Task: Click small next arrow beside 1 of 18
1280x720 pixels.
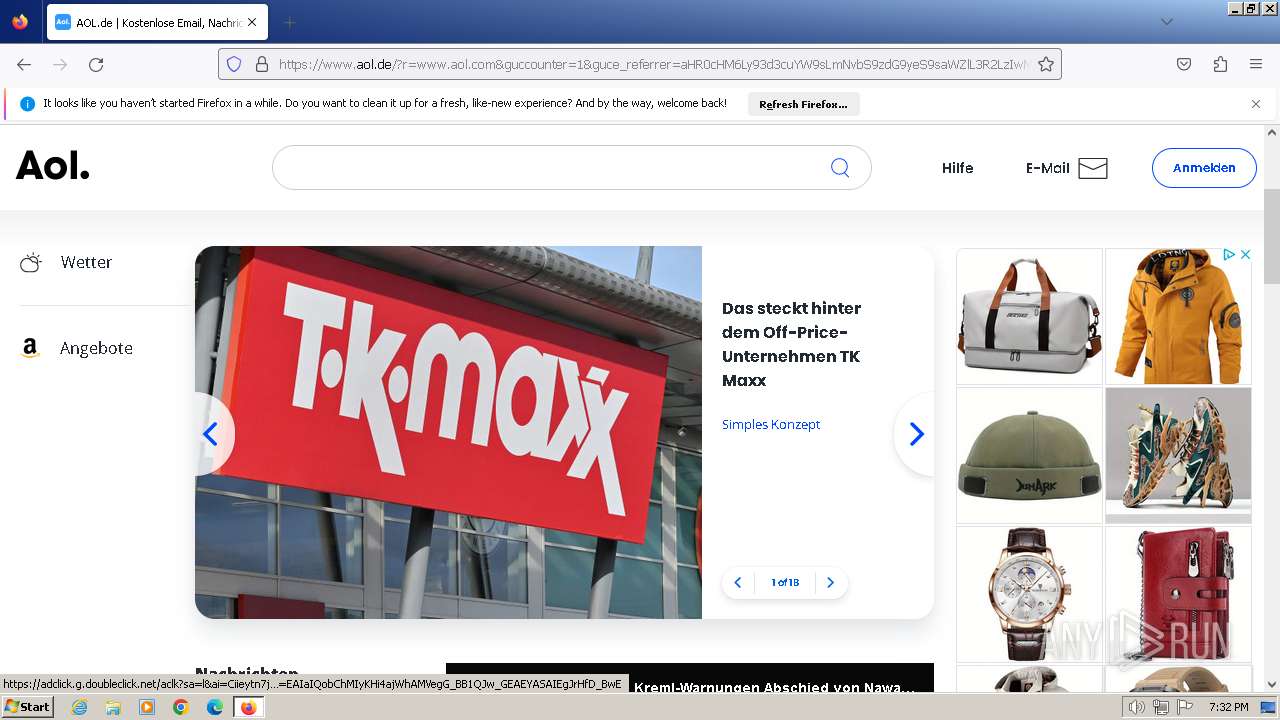Action: [x=830, y=583]
